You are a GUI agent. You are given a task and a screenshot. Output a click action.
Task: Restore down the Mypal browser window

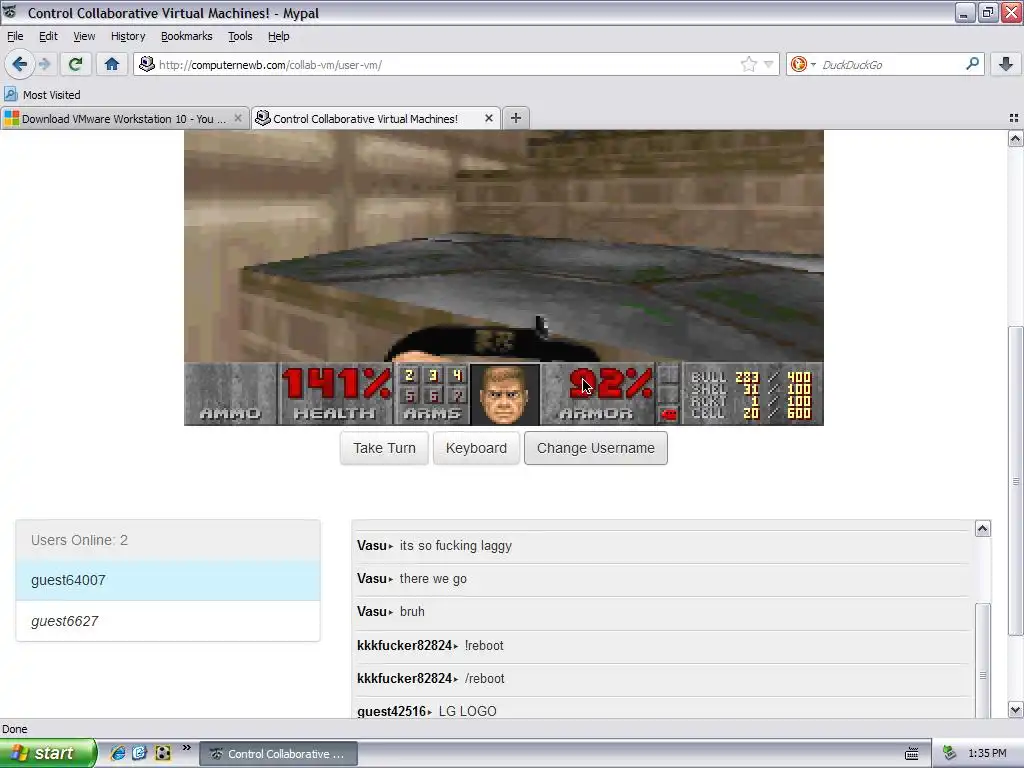(987, 12)
